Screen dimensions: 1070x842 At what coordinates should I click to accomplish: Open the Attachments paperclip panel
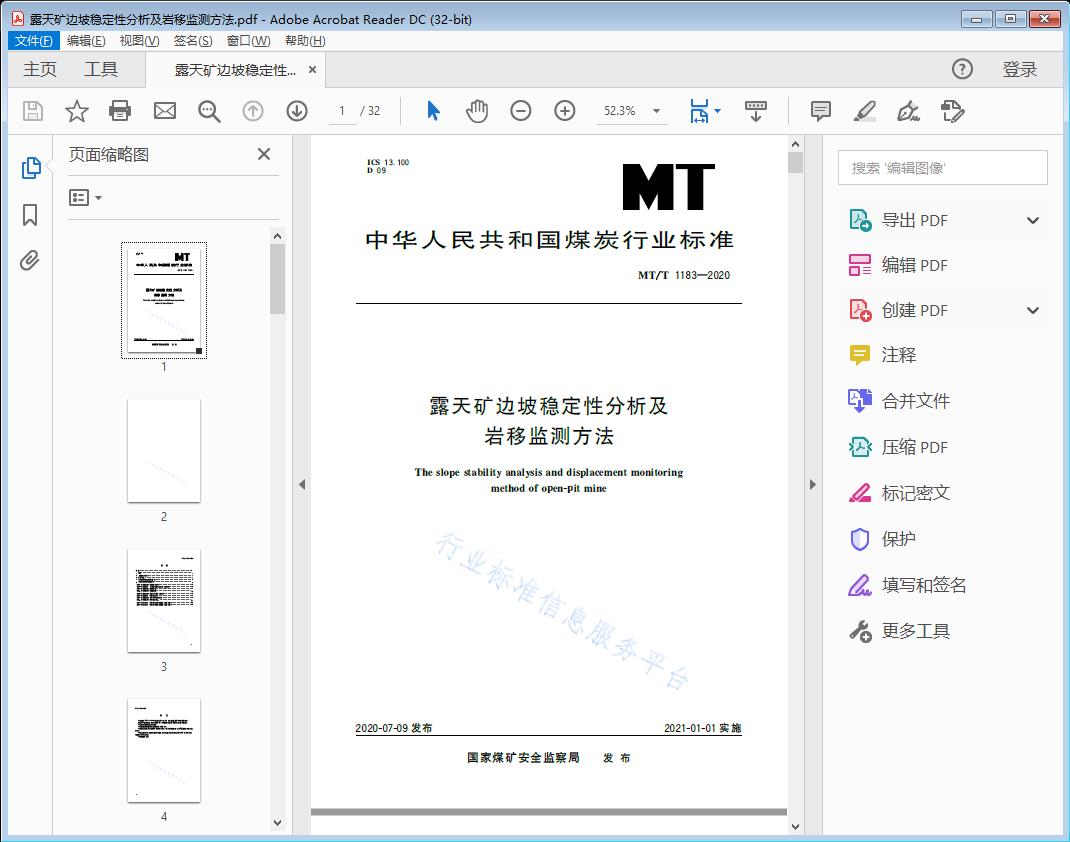click(30, 260)
